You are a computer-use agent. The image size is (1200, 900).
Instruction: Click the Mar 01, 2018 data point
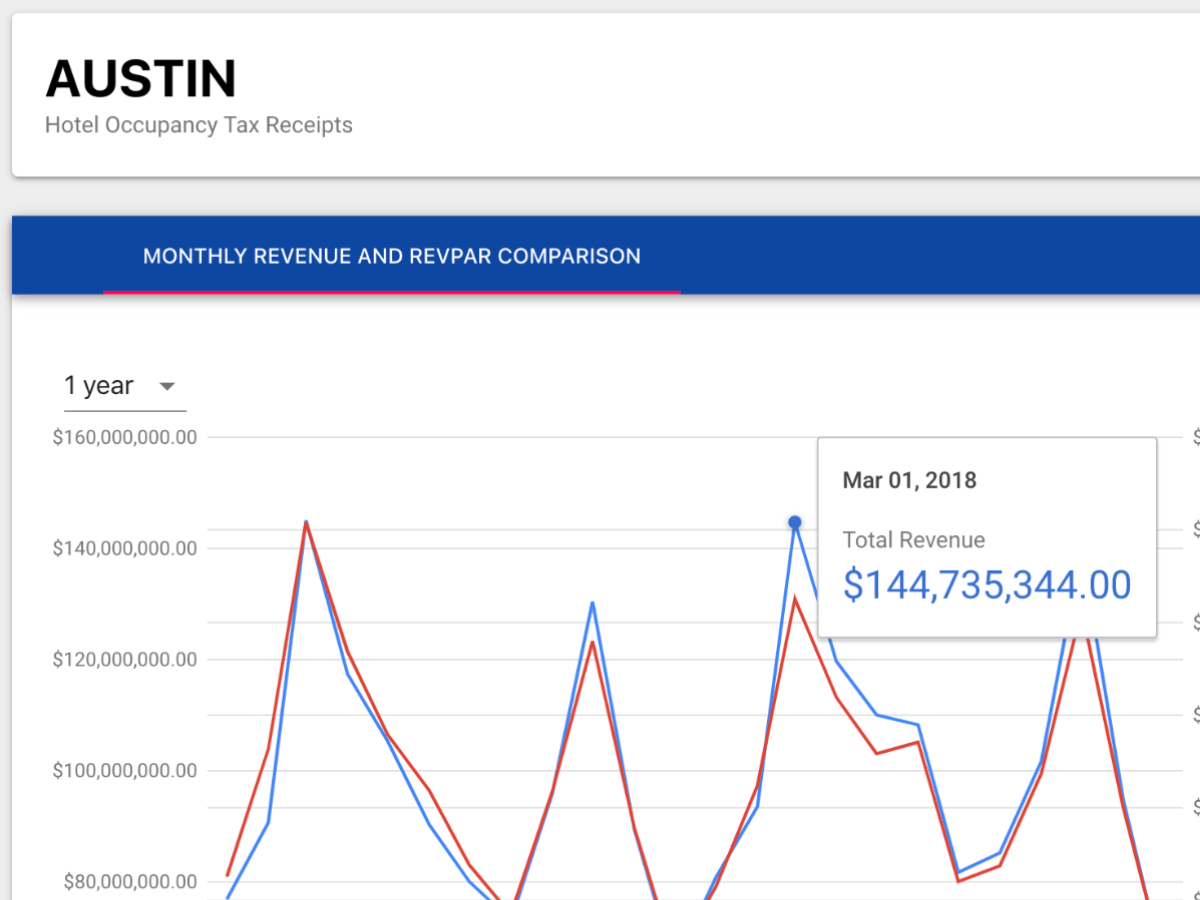[x=795, y=522]
